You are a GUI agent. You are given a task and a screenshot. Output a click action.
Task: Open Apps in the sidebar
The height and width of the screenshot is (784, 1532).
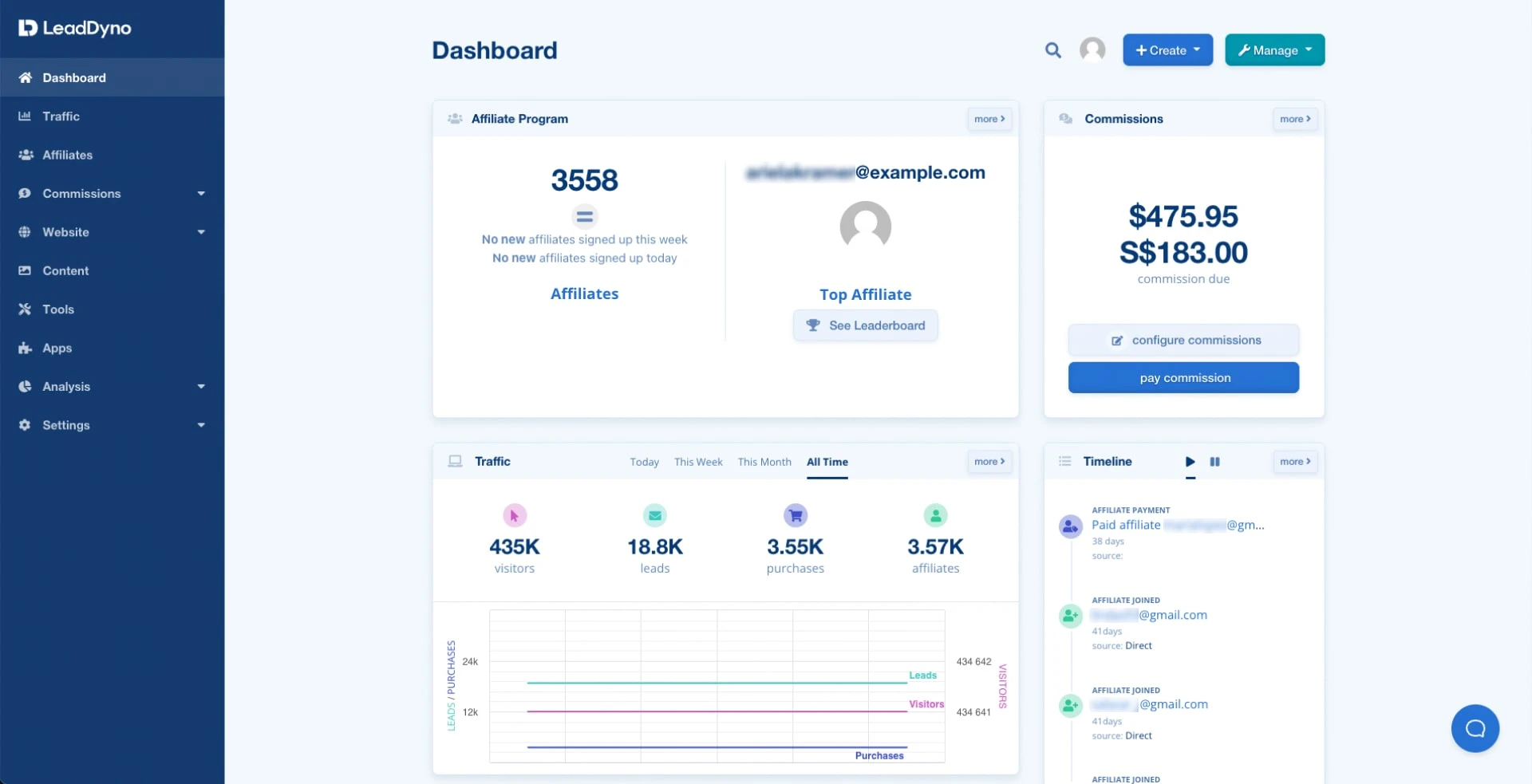pyautogui.click(x=57, y=349)
